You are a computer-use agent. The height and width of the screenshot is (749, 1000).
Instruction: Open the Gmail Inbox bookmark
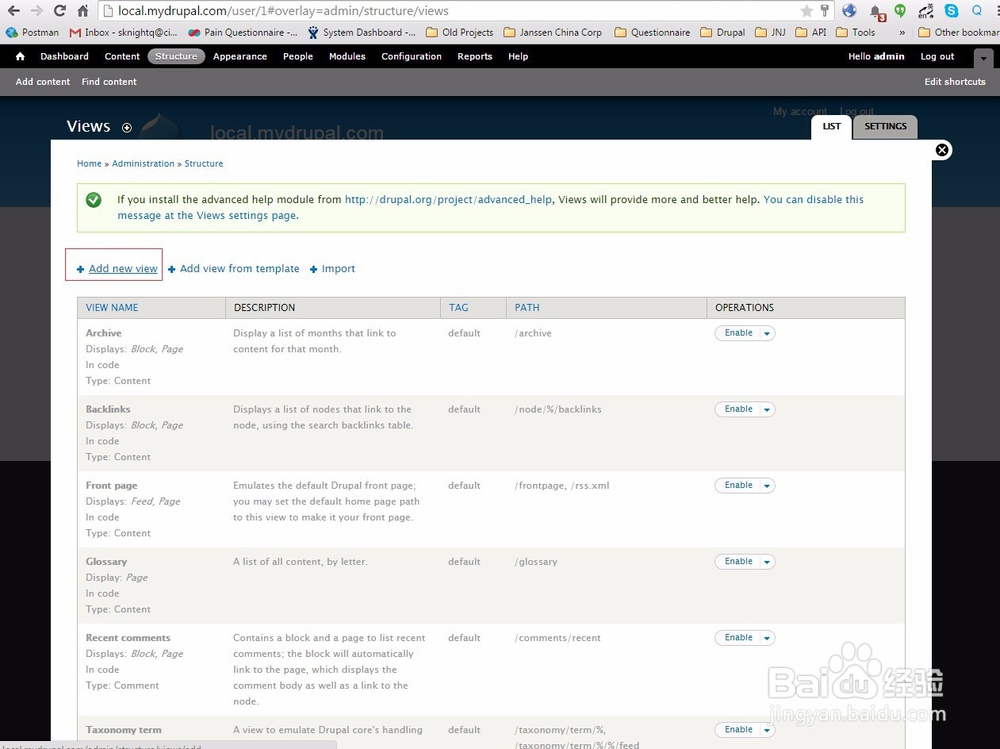(124, 32)
